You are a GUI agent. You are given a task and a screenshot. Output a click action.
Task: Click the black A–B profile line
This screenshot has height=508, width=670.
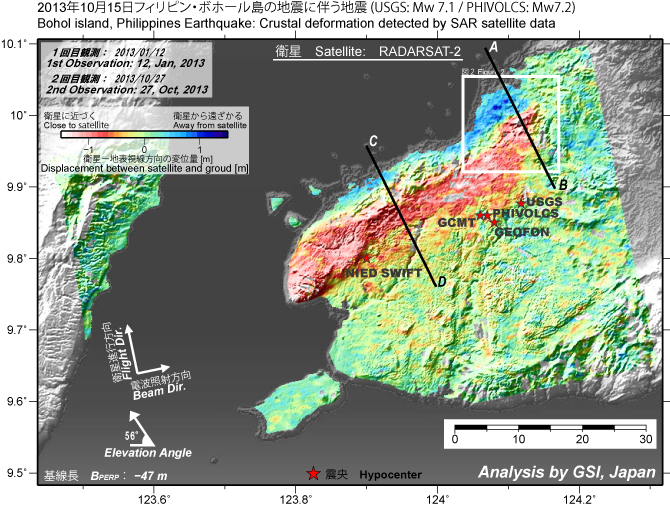tap(520, 118)
